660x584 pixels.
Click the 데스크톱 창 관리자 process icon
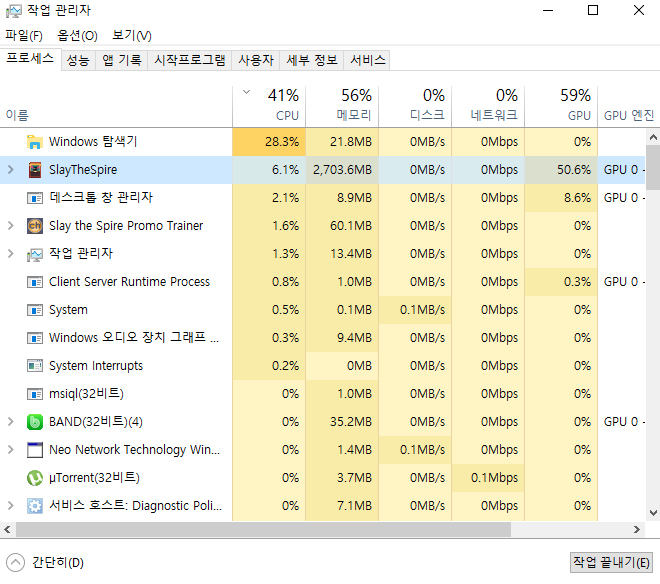[x=35, y=198]
